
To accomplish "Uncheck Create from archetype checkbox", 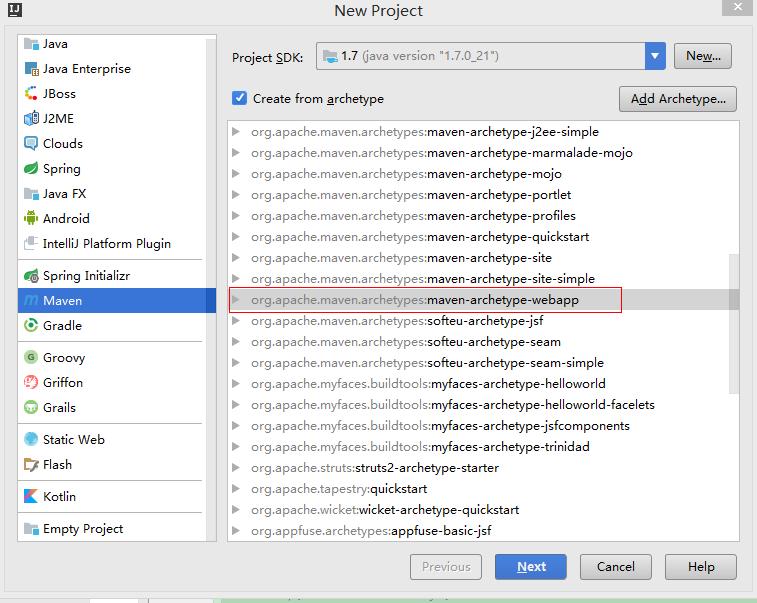I will 239,98.
